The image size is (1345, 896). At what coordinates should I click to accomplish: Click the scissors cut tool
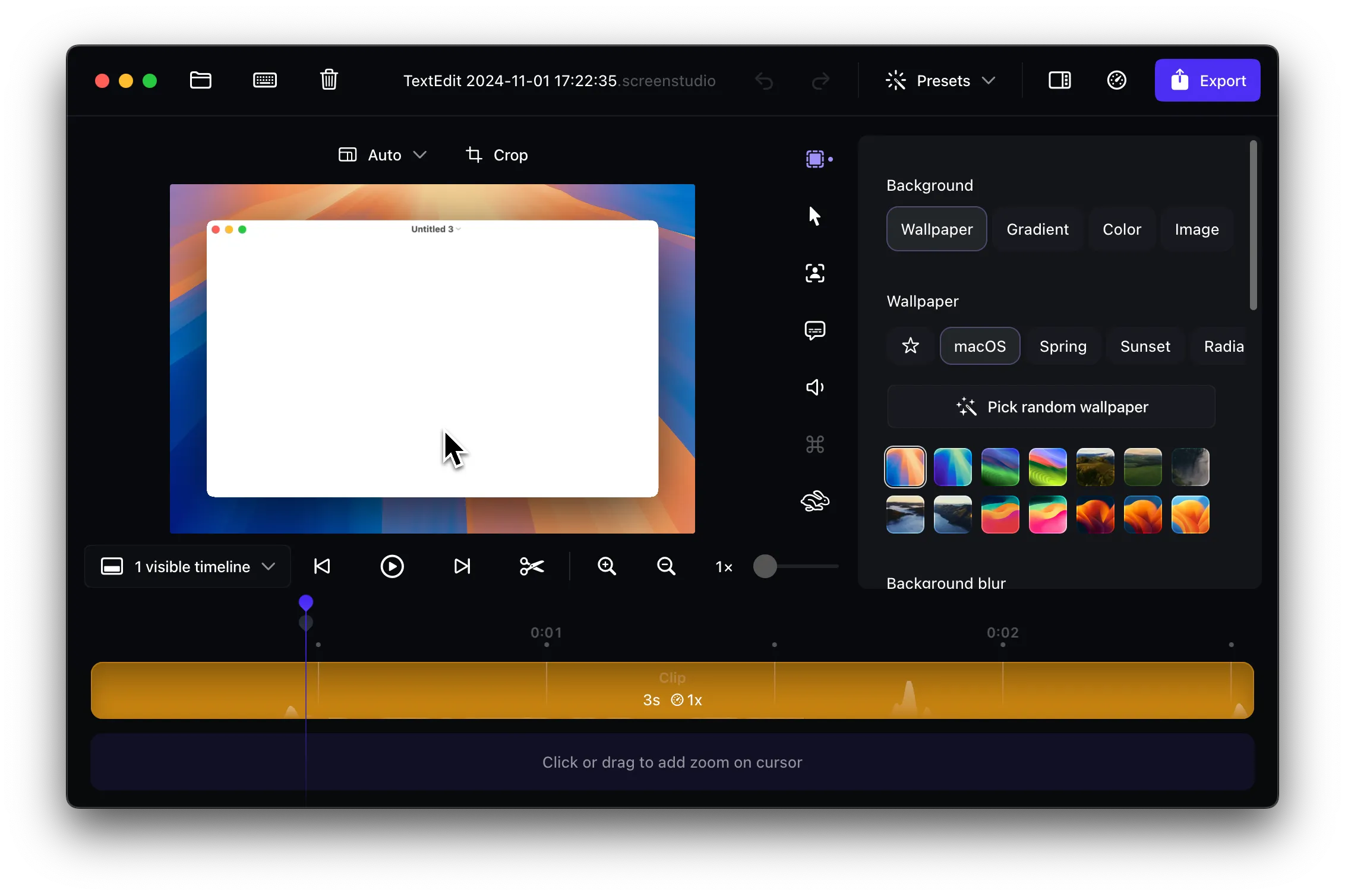(x=532, y=566)
